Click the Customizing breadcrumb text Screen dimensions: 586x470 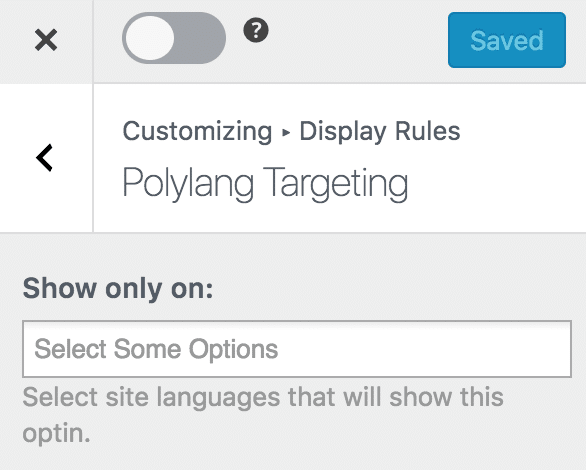(197, 132)
